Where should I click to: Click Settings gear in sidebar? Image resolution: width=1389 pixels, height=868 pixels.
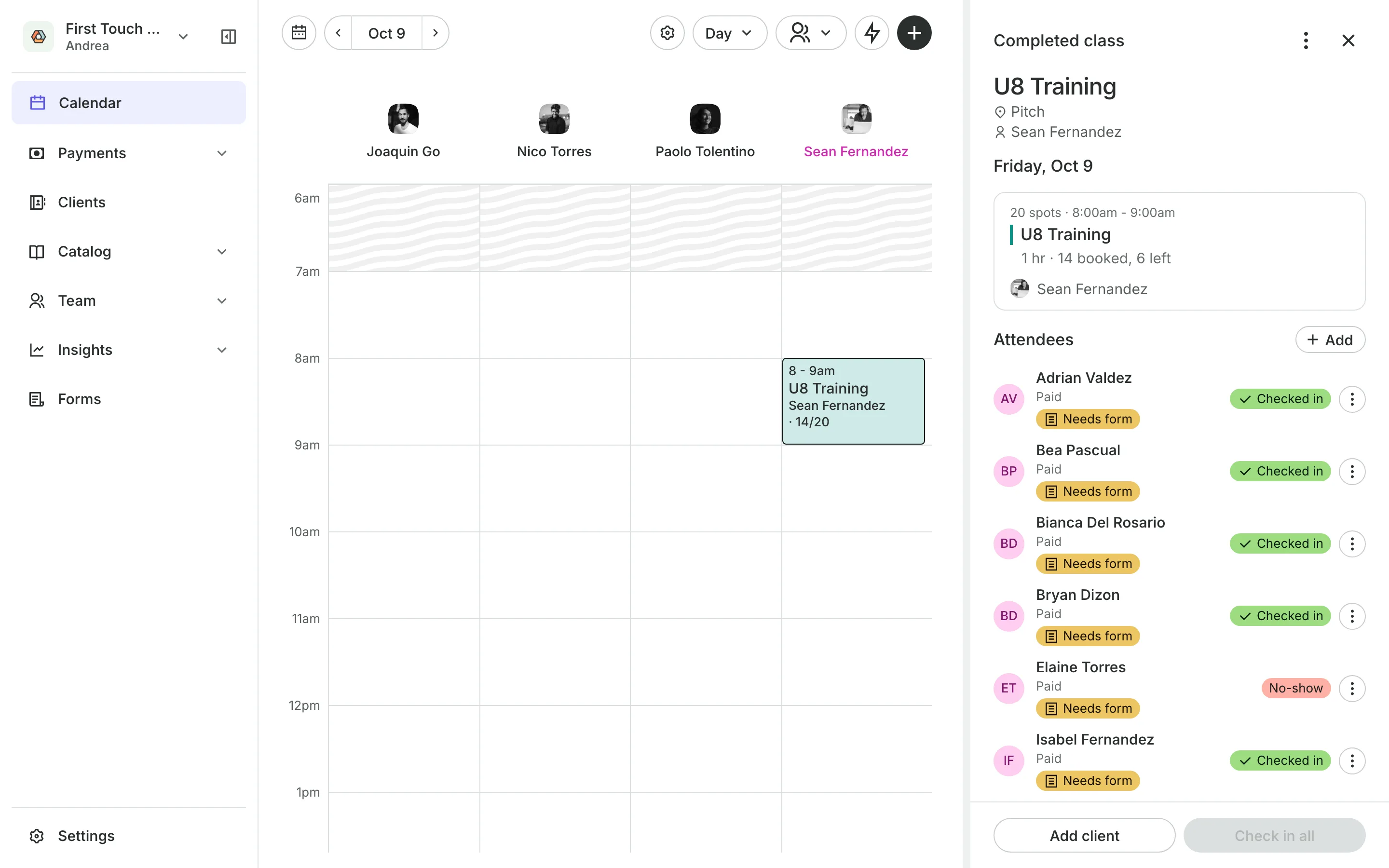click(x=37, y=836)
